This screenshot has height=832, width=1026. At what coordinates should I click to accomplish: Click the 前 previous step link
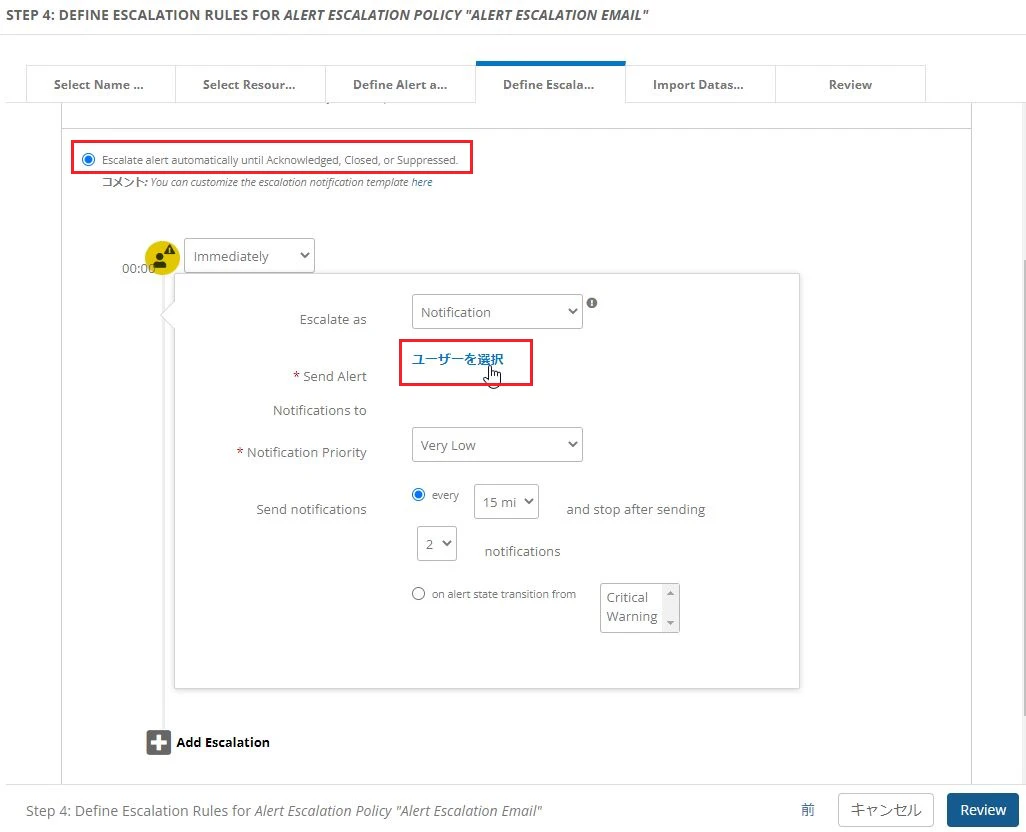tap(807, 810)
